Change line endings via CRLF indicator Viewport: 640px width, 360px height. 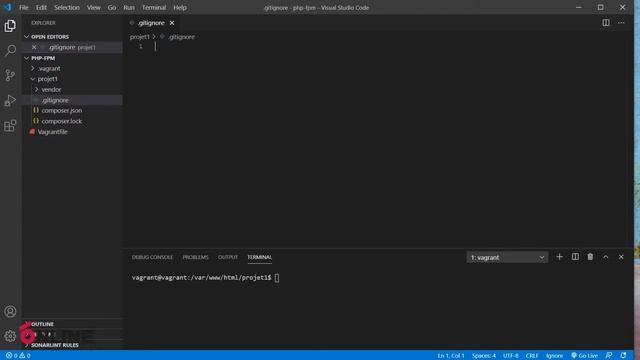click(532, 356)
